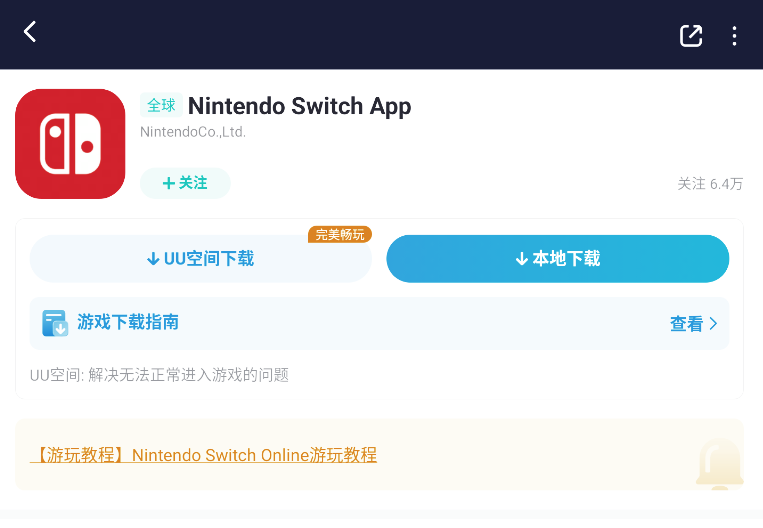Select the Nintendo Switch App title
The height and width of the screenshot is (528, 763).
(x=299, y=106)
